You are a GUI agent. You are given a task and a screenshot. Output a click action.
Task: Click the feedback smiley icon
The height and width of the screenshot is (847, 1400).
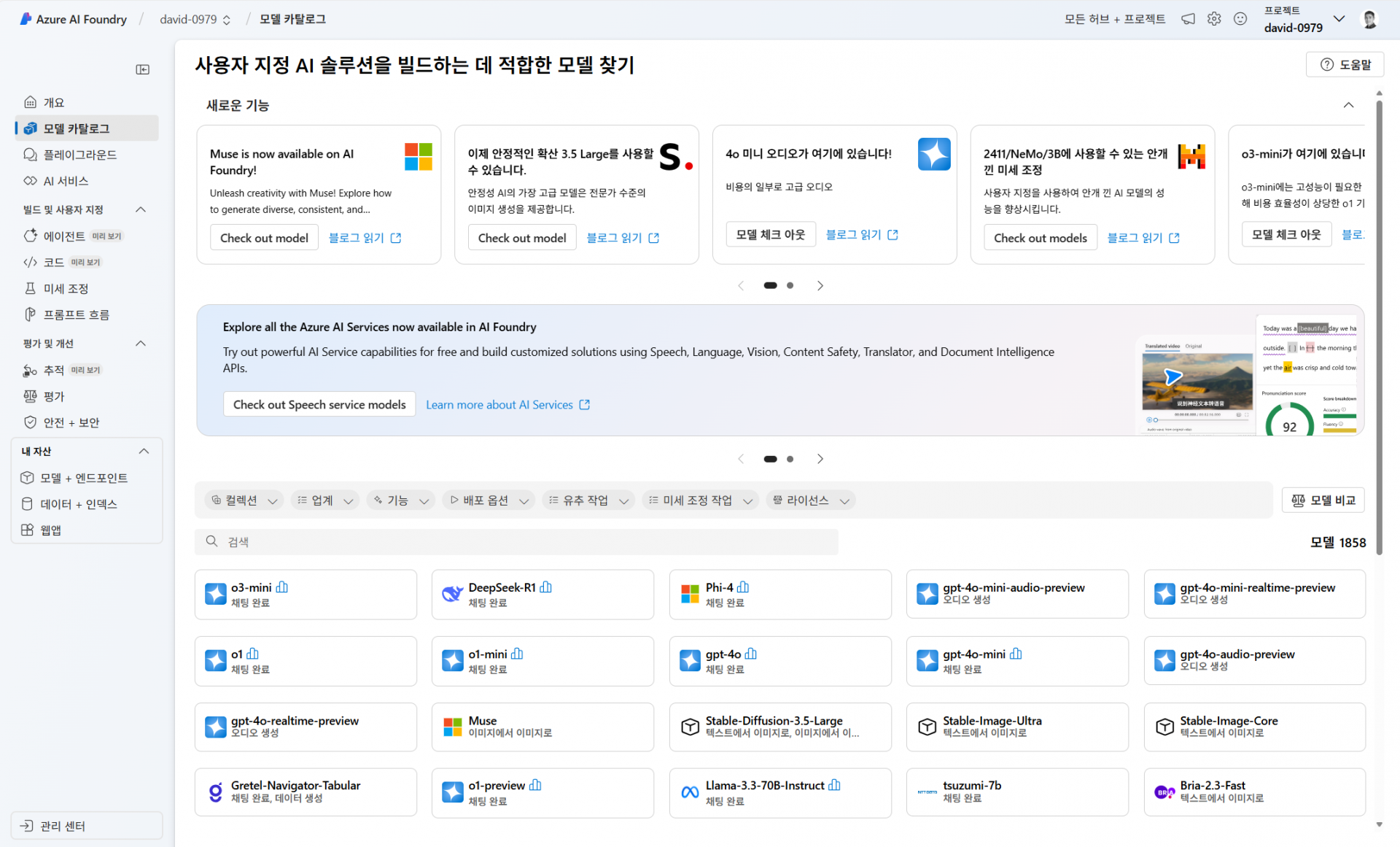click(x=1240, y=19)
